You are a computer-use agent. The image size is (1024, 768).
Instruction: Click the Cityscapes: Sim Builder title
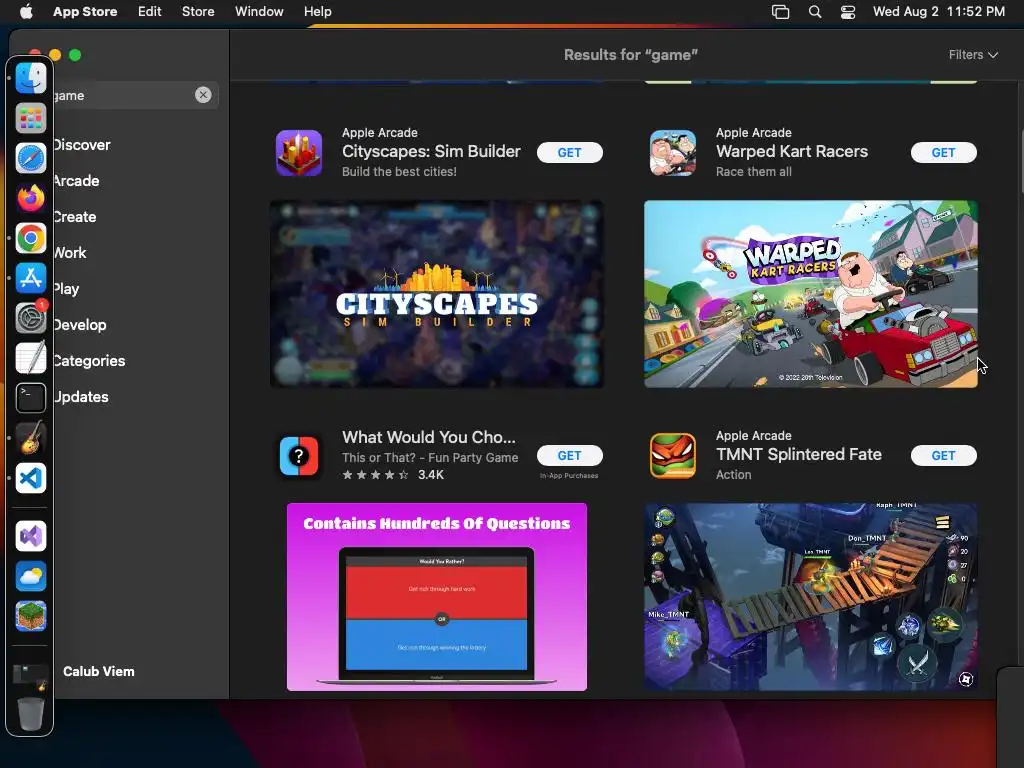coord(431,152)
